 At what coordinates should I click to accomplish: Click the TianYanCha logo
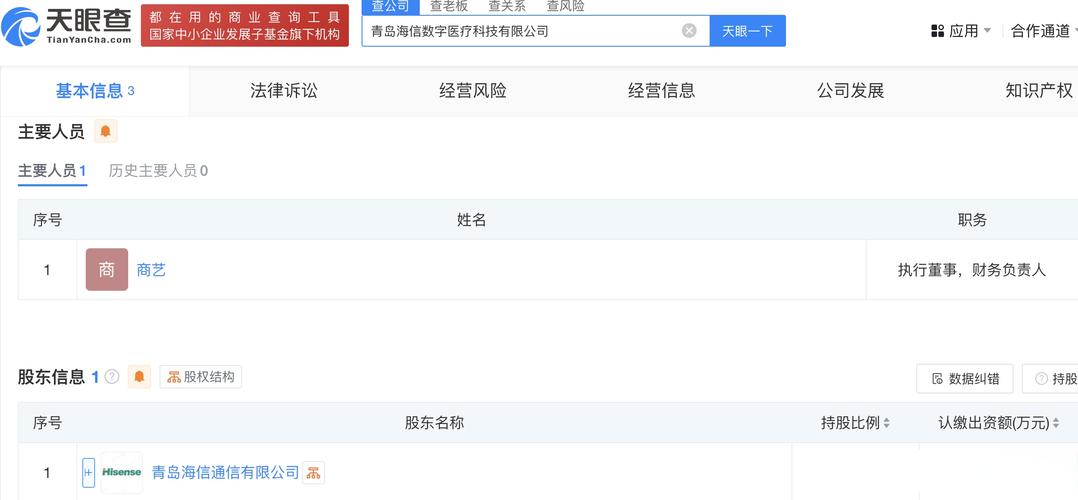pos(66,27)
